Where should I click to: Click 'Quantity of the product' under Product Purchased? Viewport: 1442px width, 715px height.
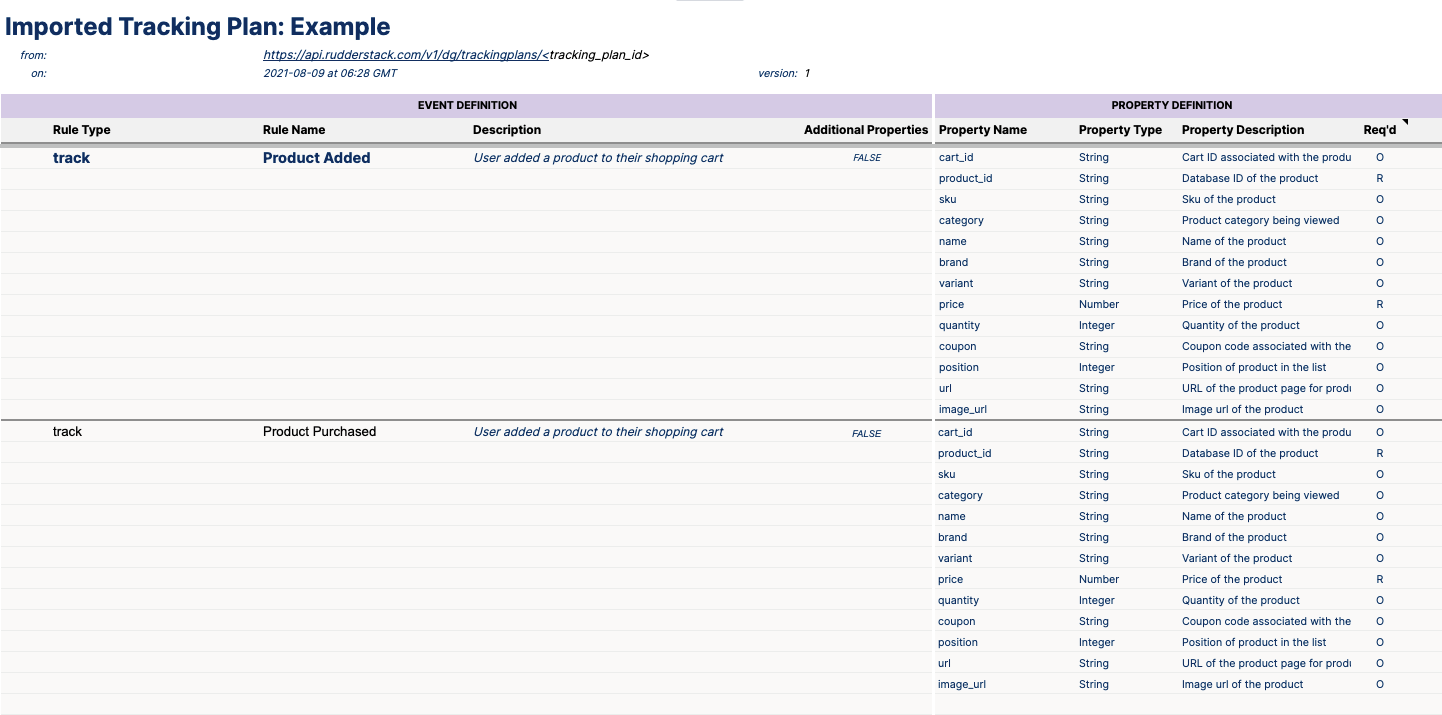click(1241, 600)
